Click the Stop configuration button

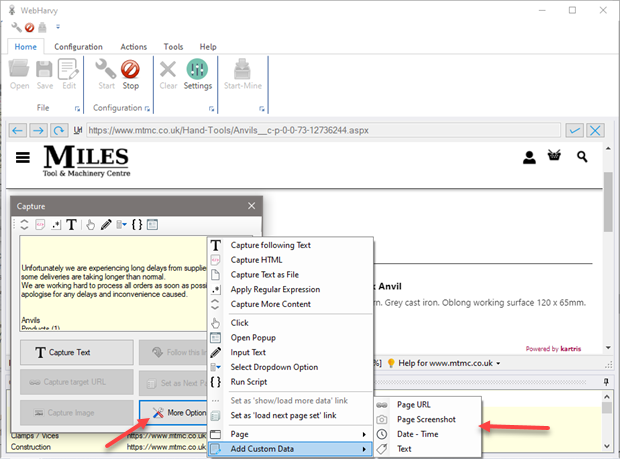point(130,74)
